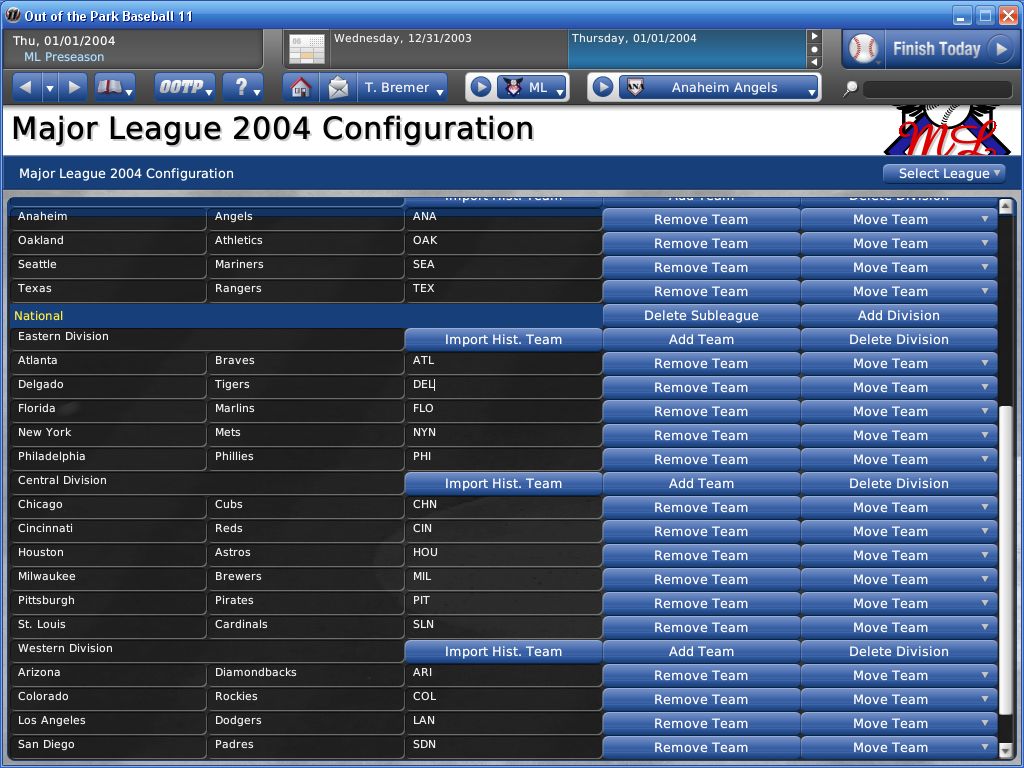Image resolution: width=1024 pixels, height=768 pixels.
Task: Click the magnifier search icon
Action: pos(850,88)
